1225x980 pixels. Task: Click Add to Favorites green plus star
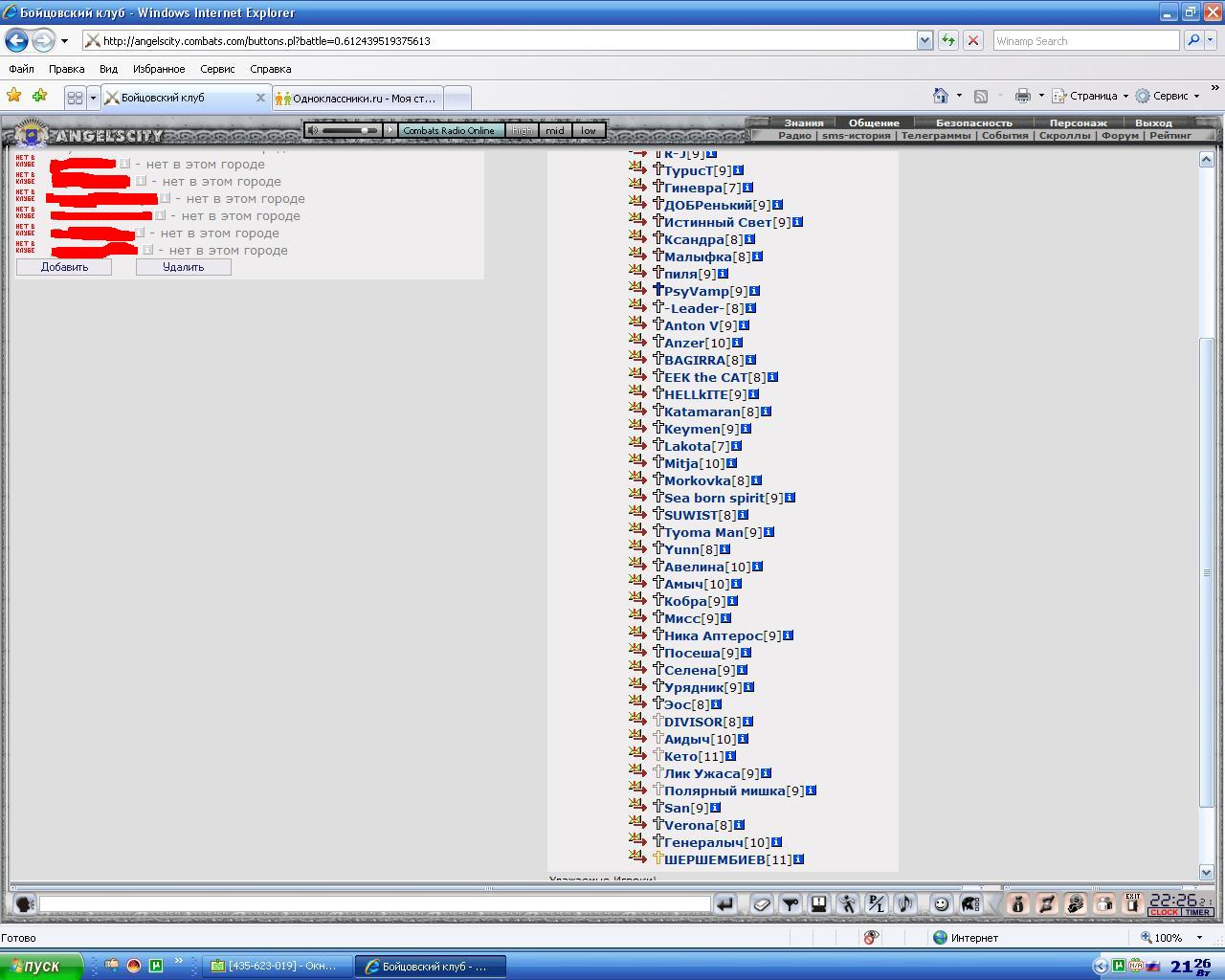pos(39,96)
